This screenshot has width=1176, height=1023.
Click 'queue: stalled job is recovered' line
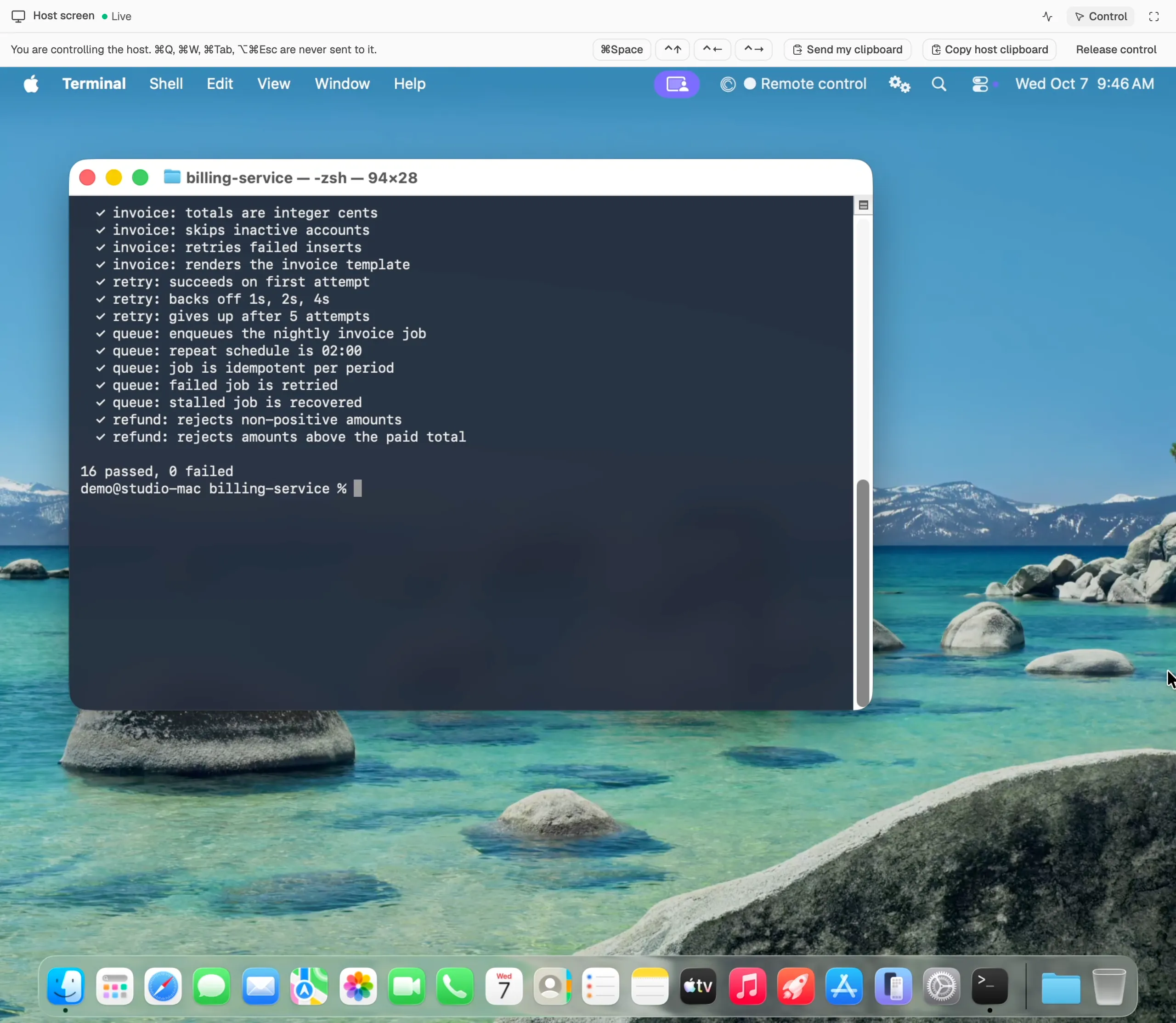point(229,403)
